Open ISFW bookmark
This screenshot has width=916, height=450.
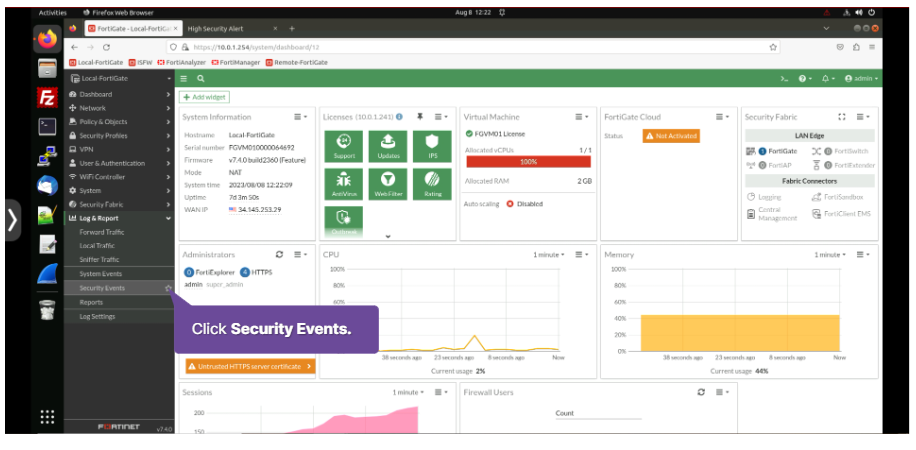click(x=140, y=62)
